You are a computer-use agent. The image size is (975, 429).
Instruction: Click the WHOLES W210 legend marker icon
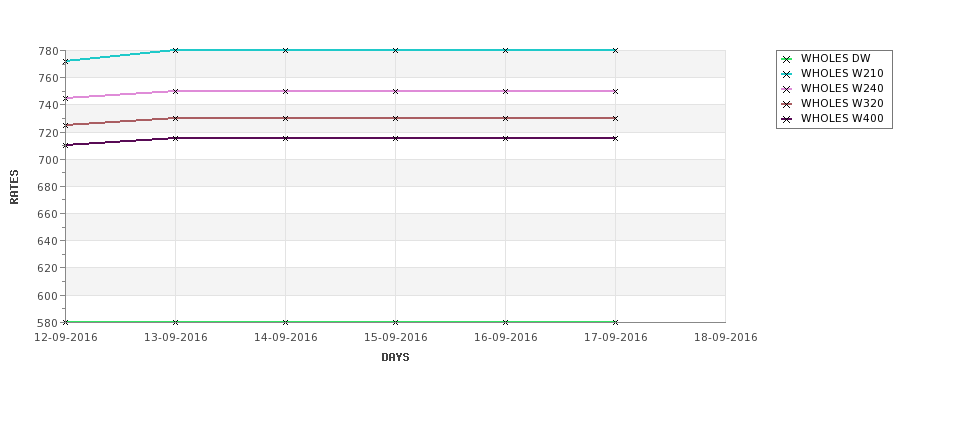pyautogui.click(x=786, y=74)
